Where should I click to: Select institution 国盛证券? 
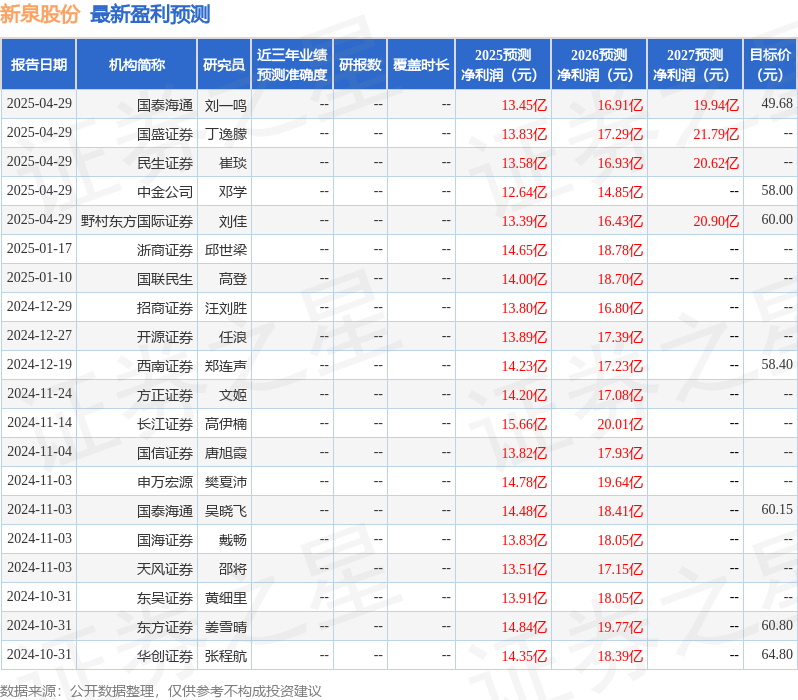[x=165, y=134]
